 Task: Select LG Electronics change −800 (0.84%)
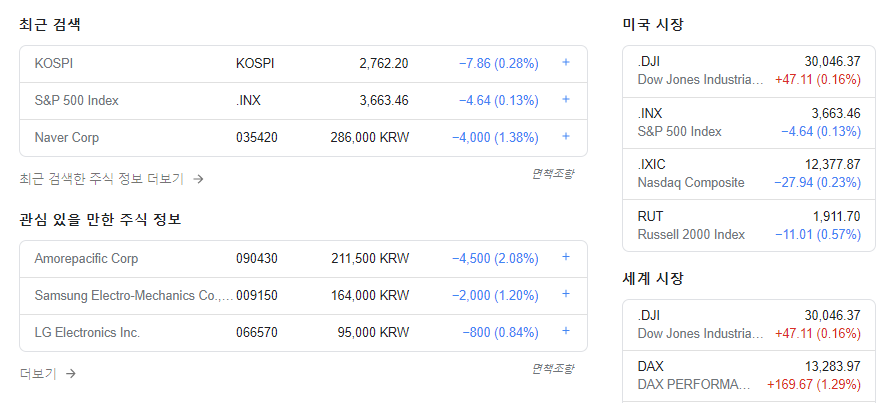point(501,333)
